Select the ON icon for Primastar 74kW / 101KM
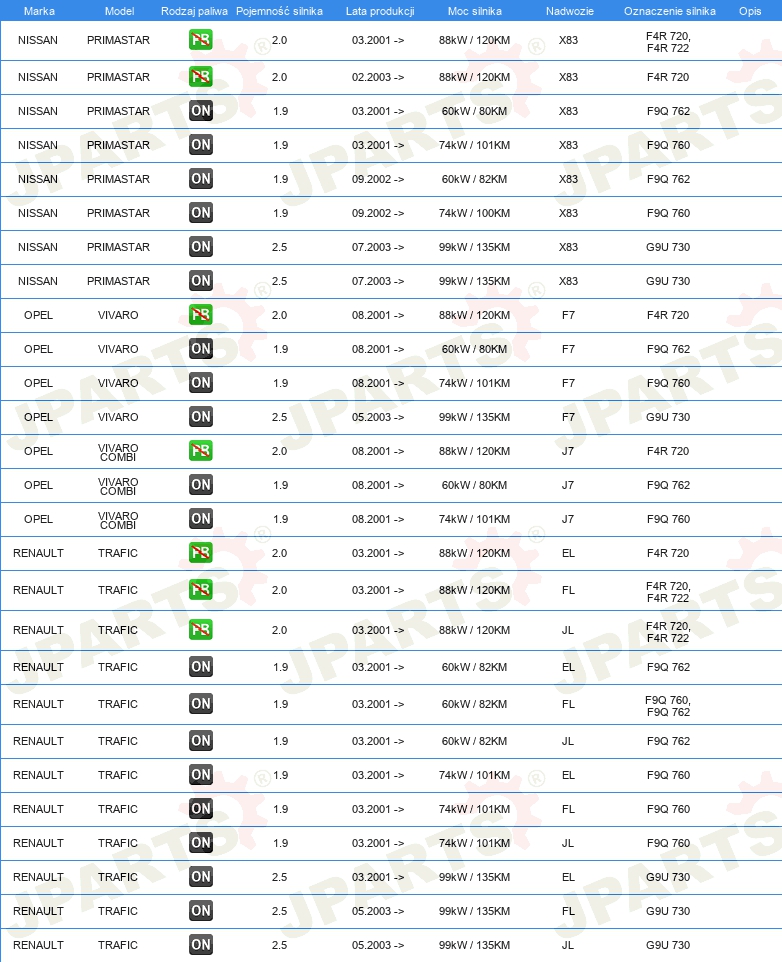The height and width of the screenshot is (962, 782). pos(201,145)
